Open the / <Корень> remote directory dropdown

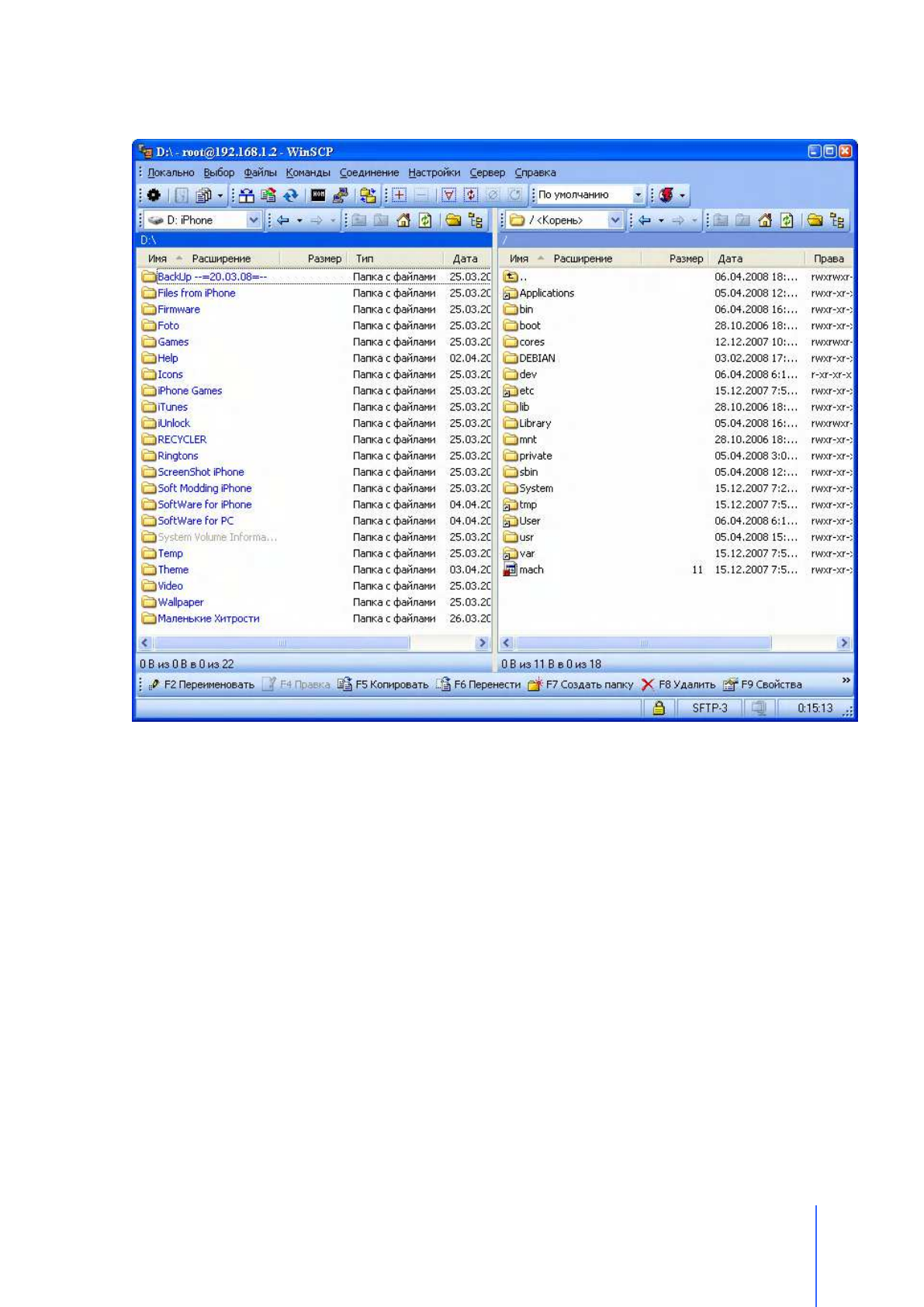click(614, 220)
